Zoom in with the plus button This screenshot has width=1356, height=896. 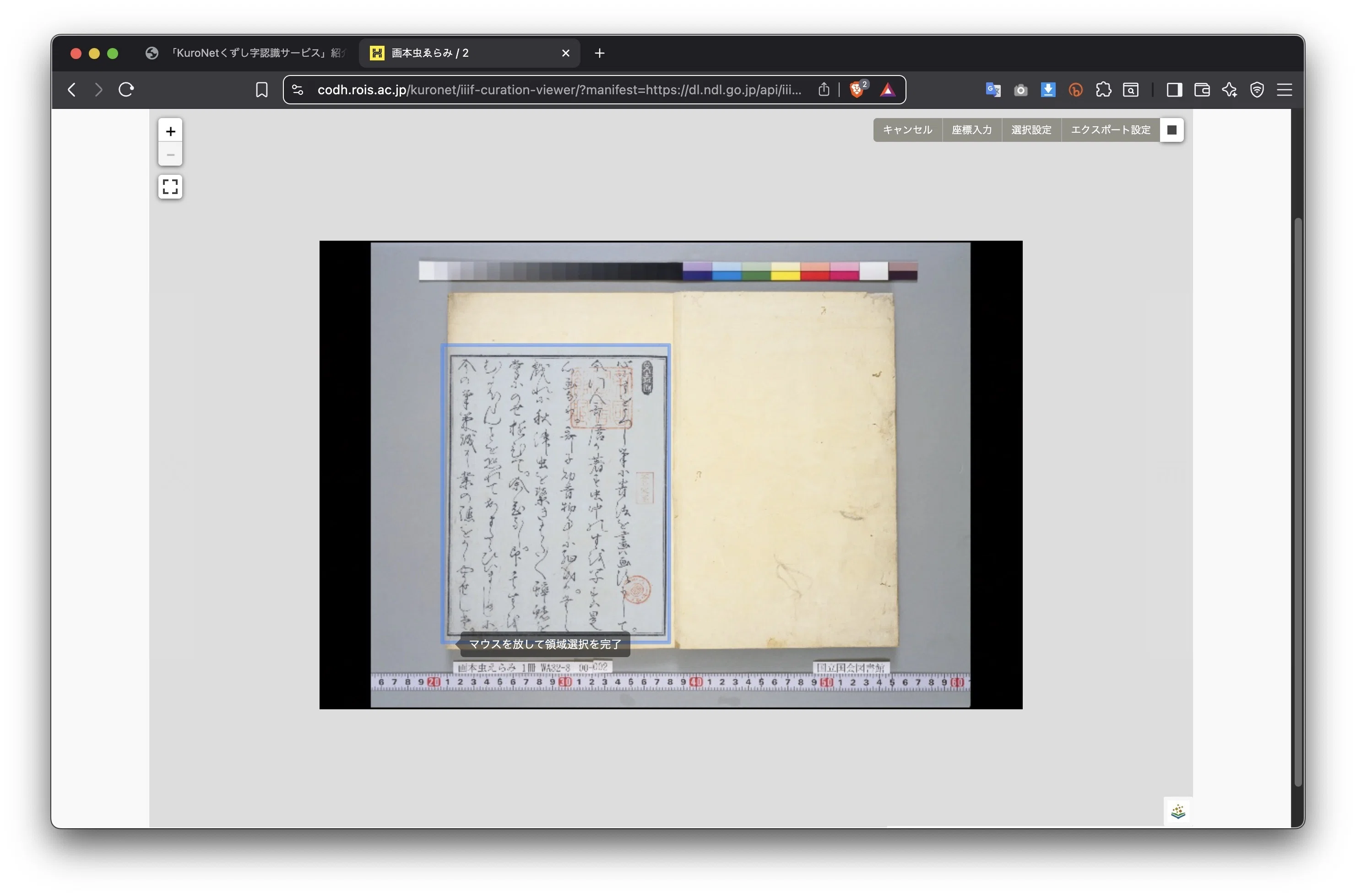pos(170,131)
